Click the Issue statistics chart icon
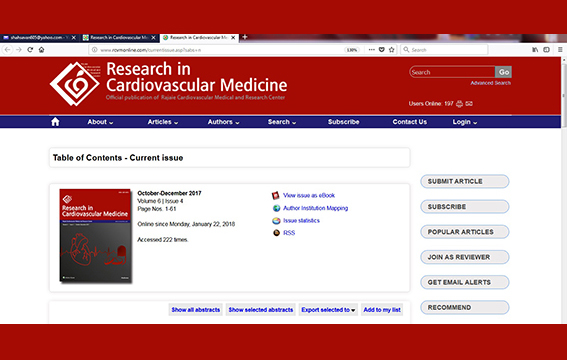 point(276,220)
